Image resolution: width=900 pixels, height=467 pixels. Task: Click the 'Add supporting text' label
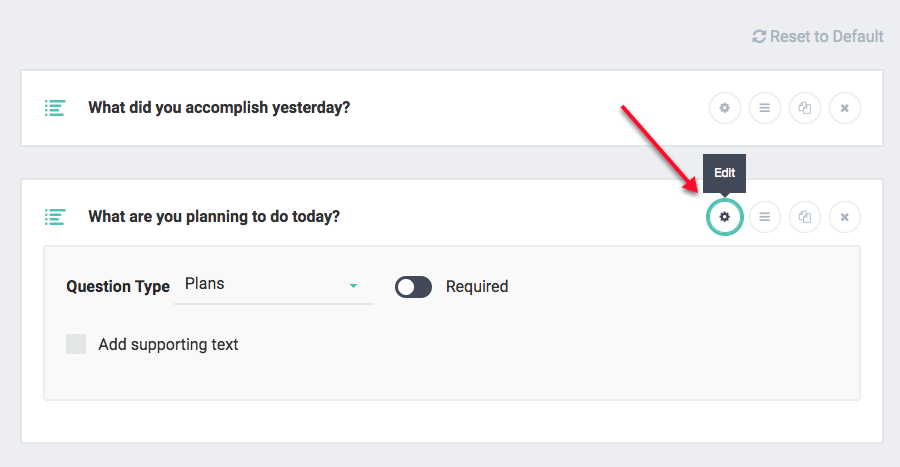point(168,344)
